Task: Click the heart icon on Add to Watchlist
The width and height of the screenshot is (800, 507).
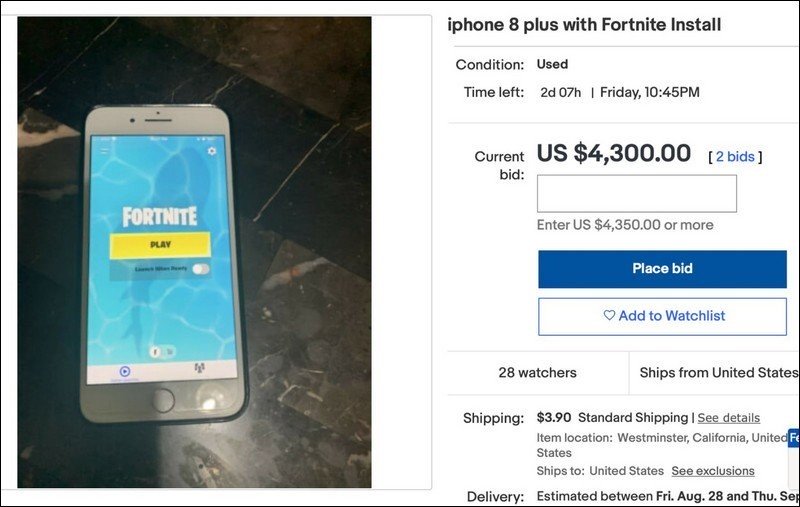Action: (x=609, y=316)
